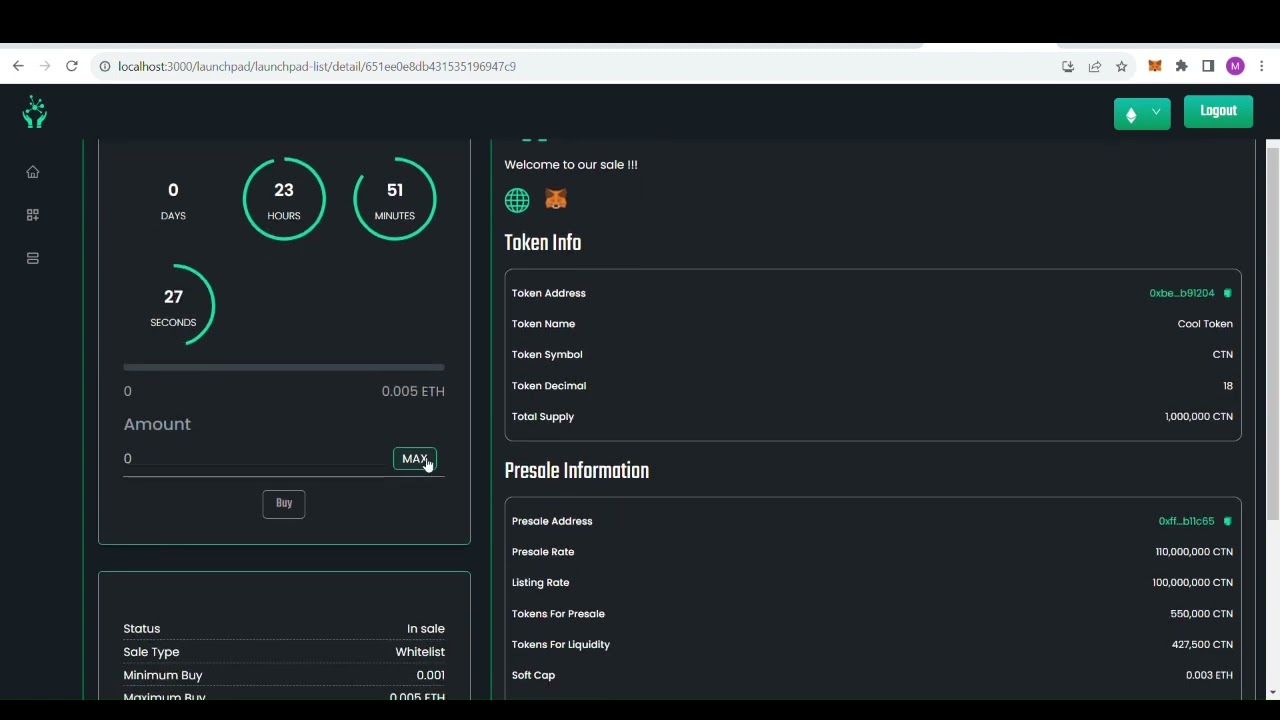This screenshot has height=720, width=1280.
Task: Open the MetaMask fox extension in the toolbar
Action: coord(1155,66)
